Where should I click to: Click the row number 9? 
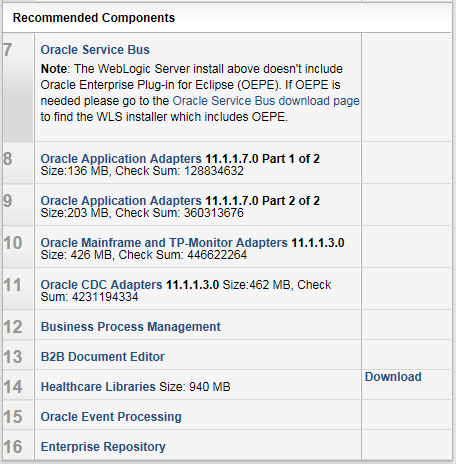pos(8,201)
